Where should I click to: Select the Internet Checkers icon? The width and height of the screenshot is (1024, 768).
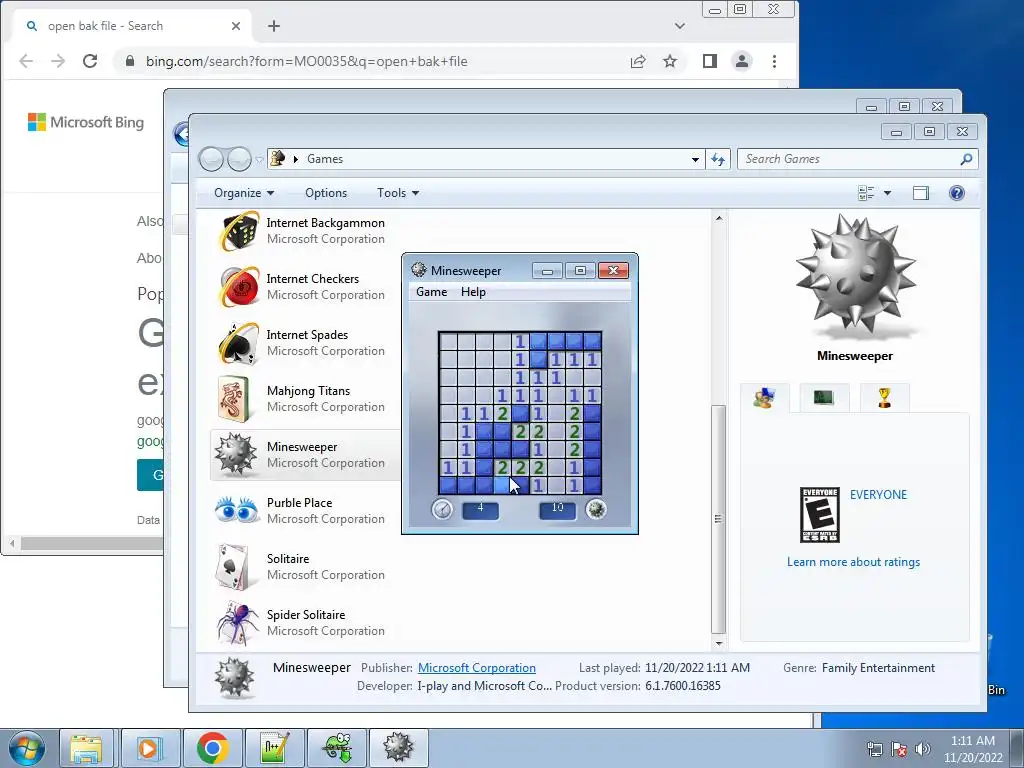pos(238,287)
